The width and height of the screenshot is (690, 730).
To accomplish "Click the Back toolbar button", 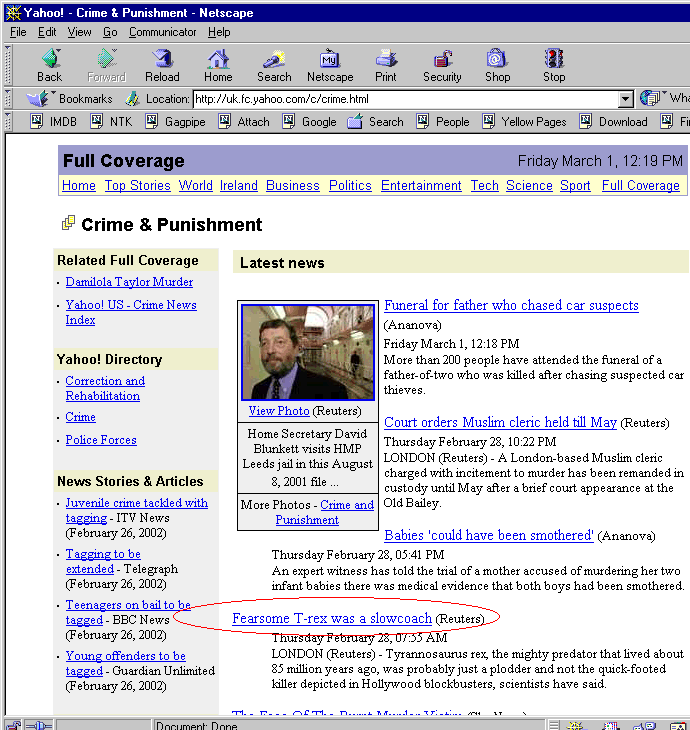I will (x=50, y=65).
